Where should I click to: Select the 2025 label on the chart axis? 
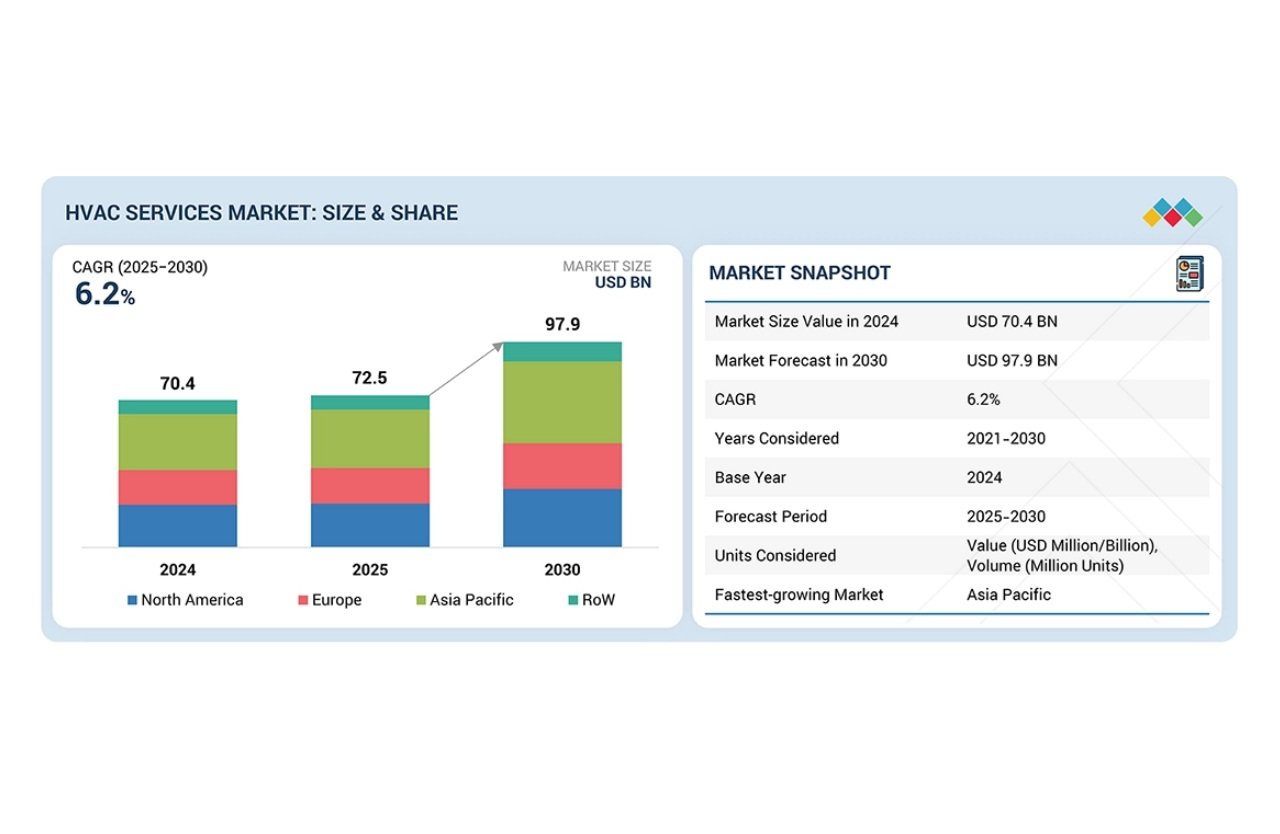(370, 569)
